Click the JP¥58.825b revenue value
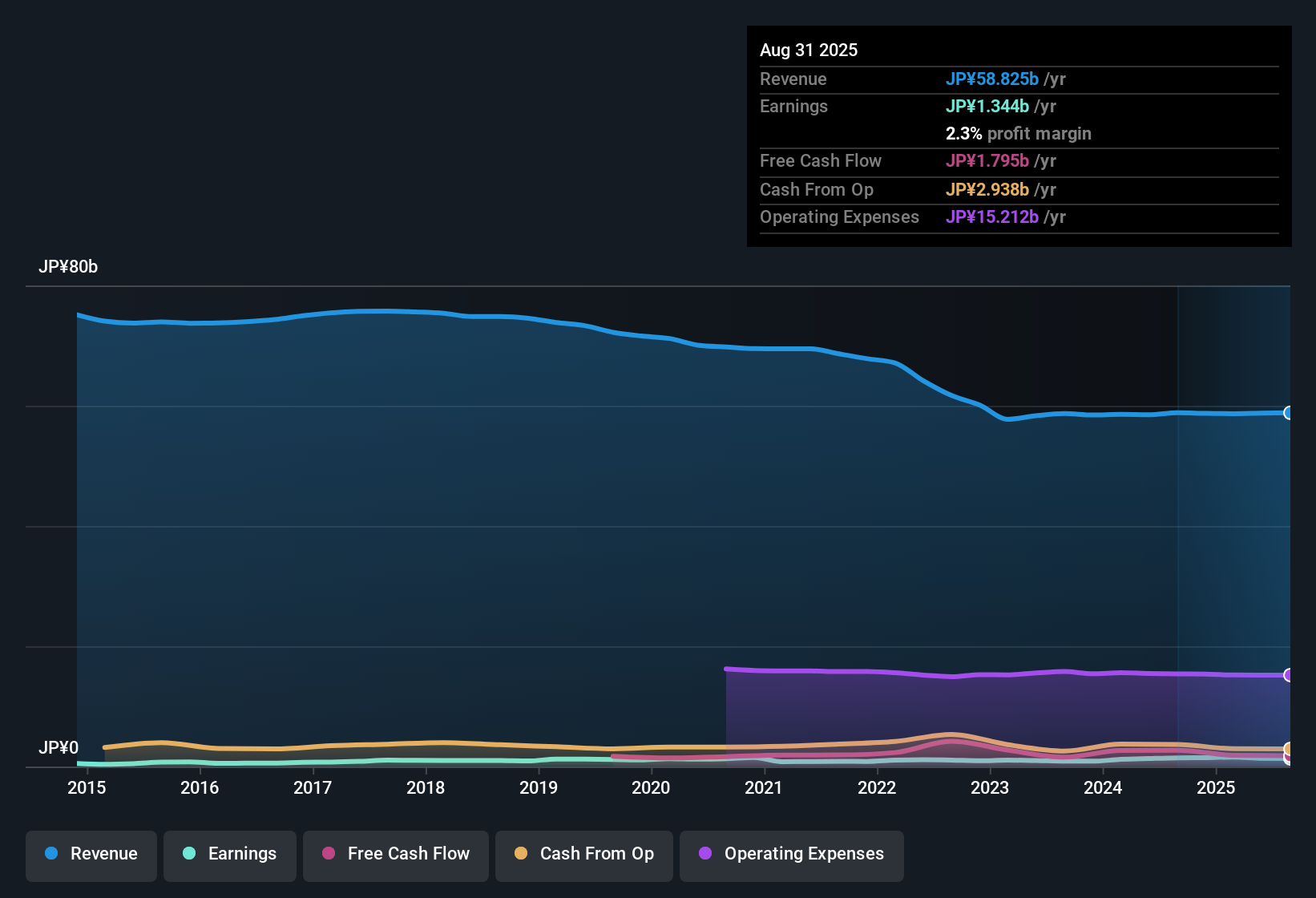 coord(993,79)
